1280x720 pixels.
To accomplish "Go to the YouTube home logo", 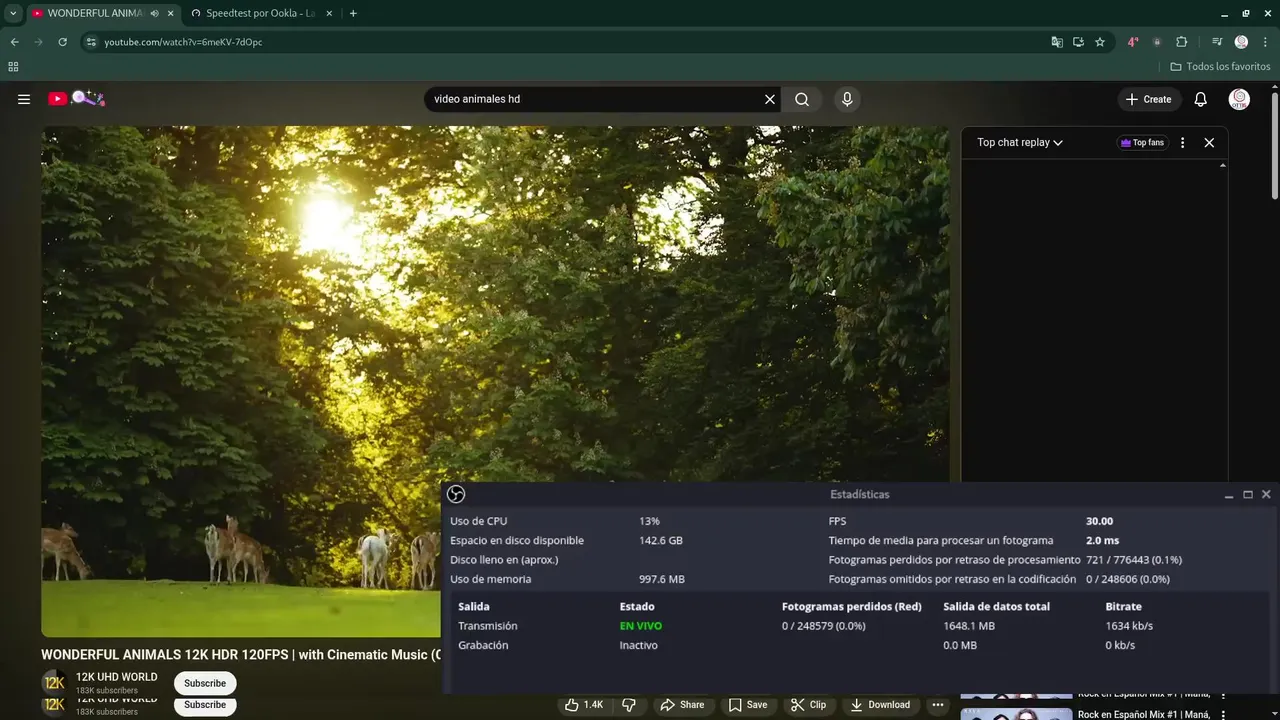I will coord(77,98).
